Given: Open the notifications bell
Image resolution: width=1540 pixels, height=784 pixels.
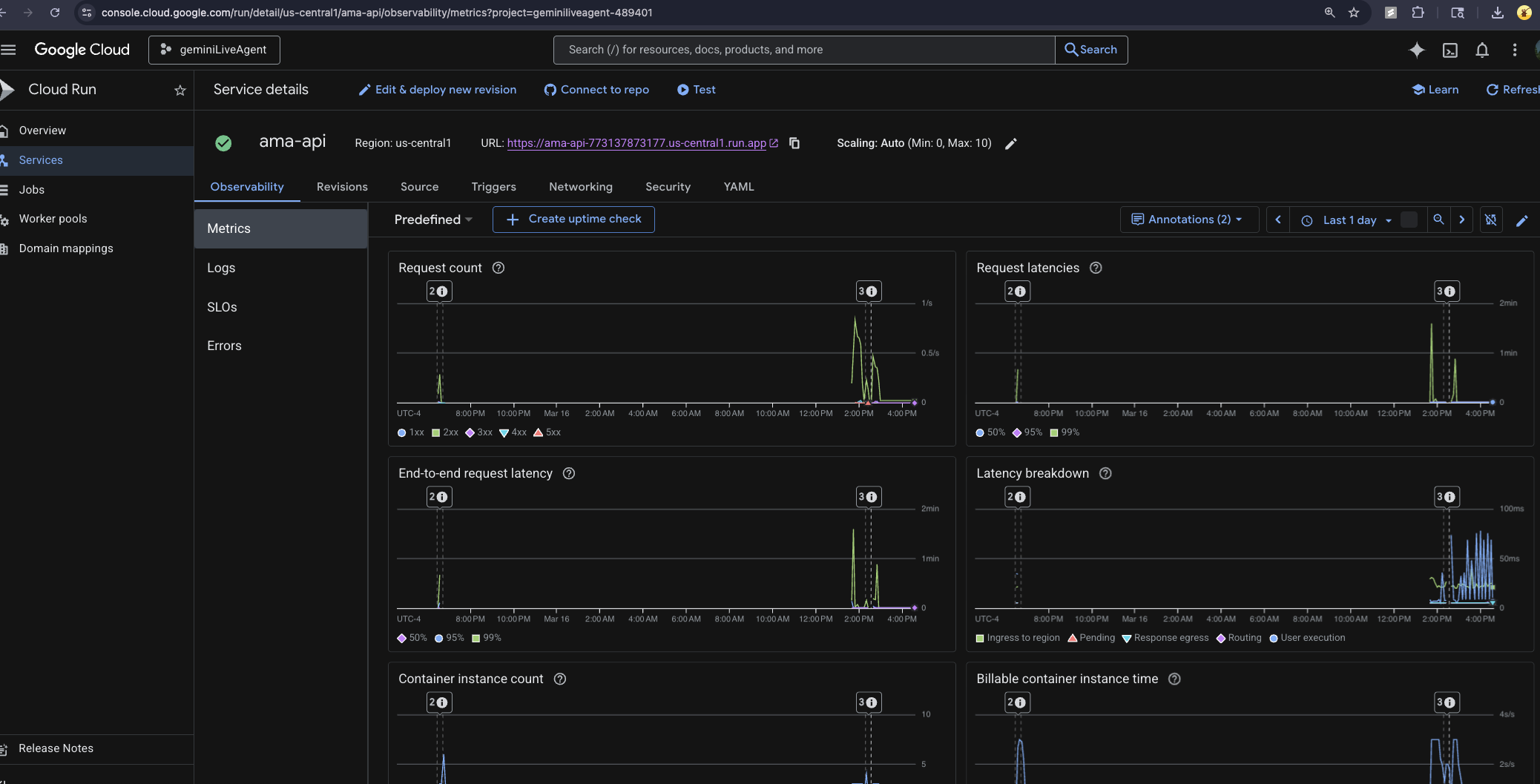Looking at the screenshot, I should (1482, 50).
